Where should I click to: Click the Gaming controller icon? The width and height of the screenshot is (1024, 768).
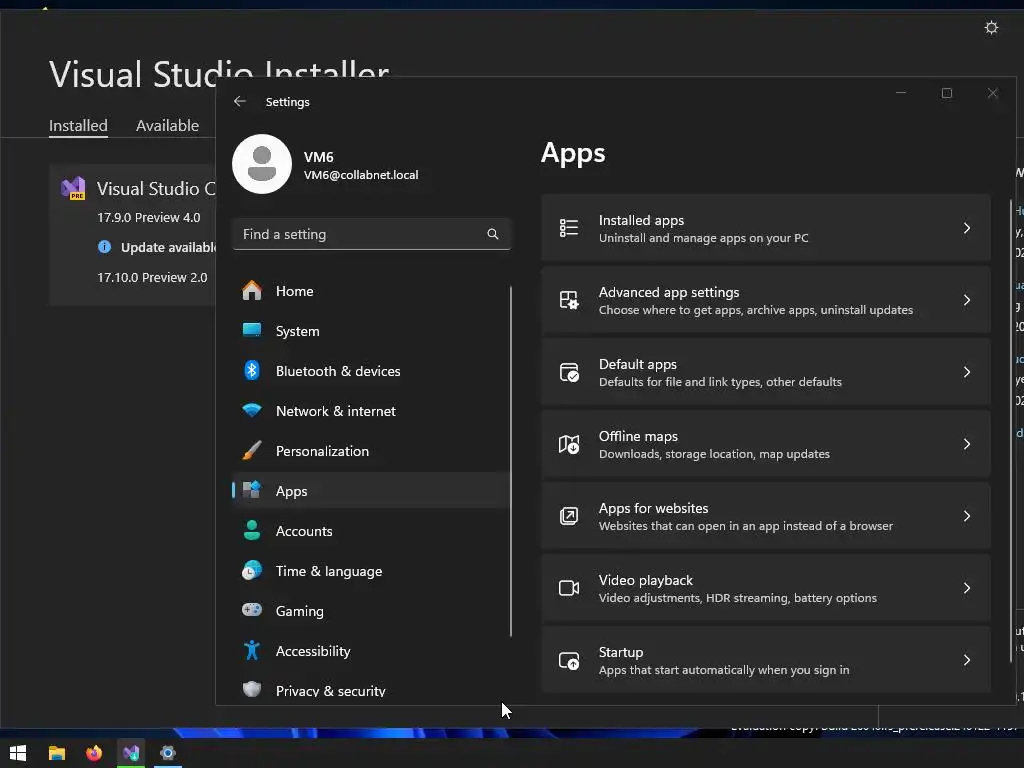point(251,610)
